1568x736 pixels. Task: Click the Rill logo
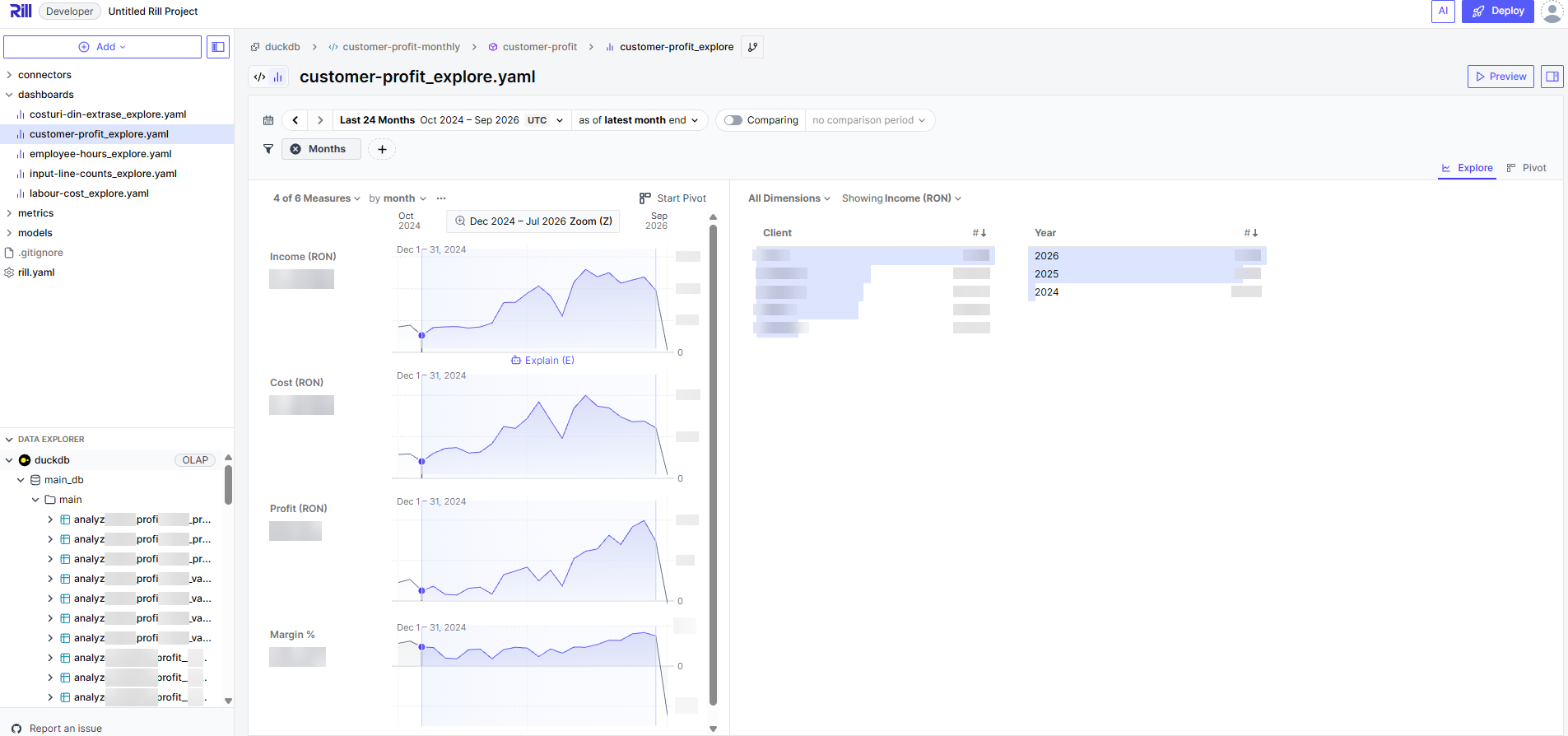[x=21, y=11]
